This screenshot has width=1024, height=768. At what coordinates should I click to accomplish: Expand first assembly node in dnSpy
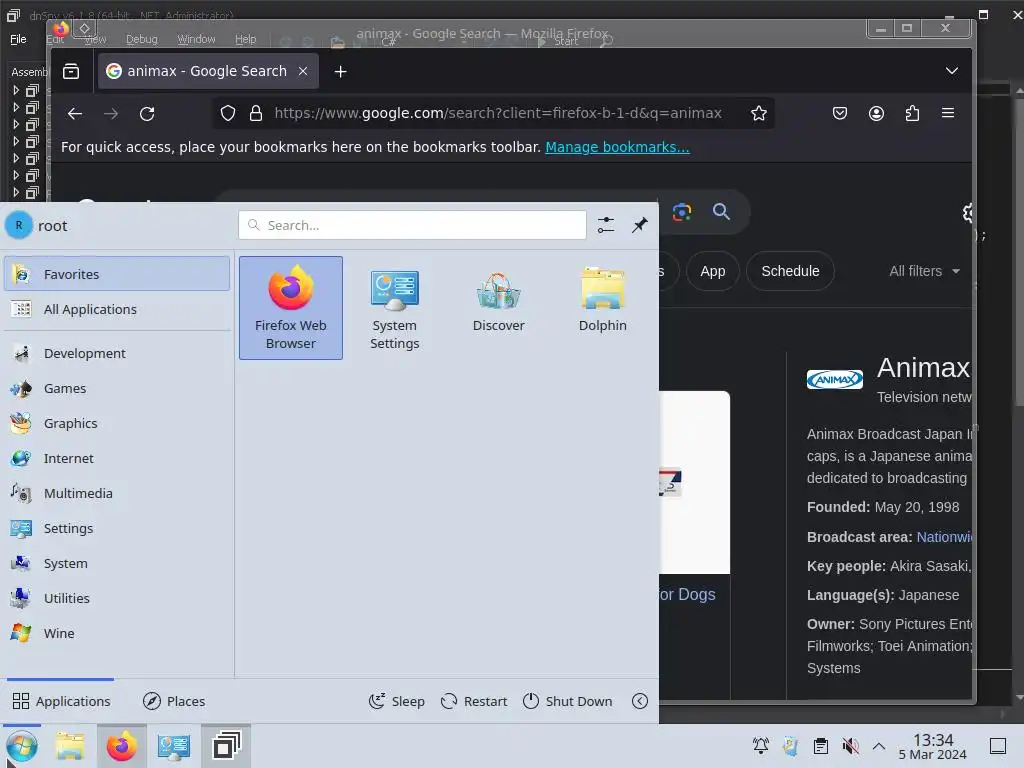click(16, 90)
